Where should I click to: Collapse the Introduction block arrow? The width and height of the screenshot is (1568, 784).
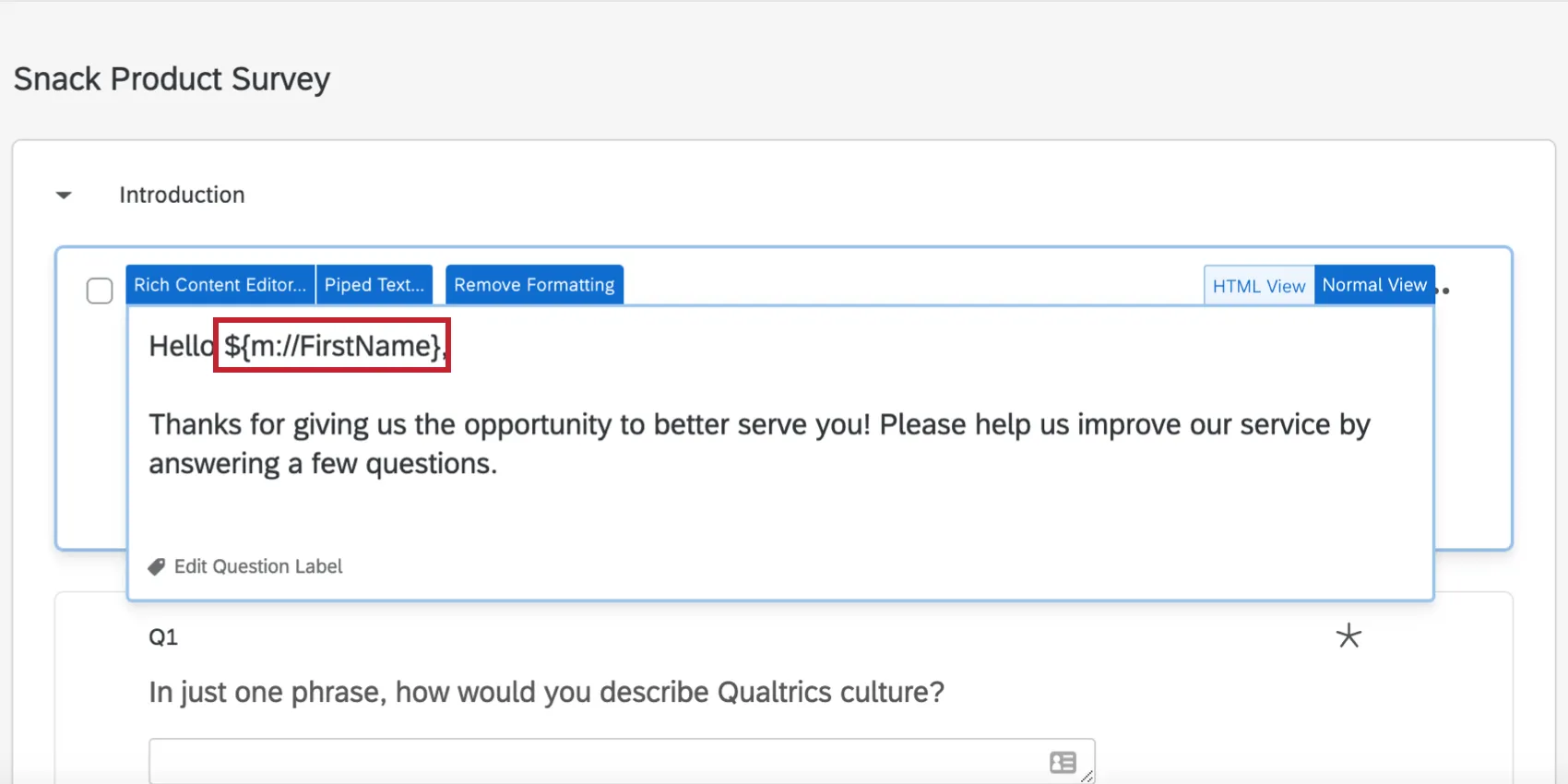64,196
